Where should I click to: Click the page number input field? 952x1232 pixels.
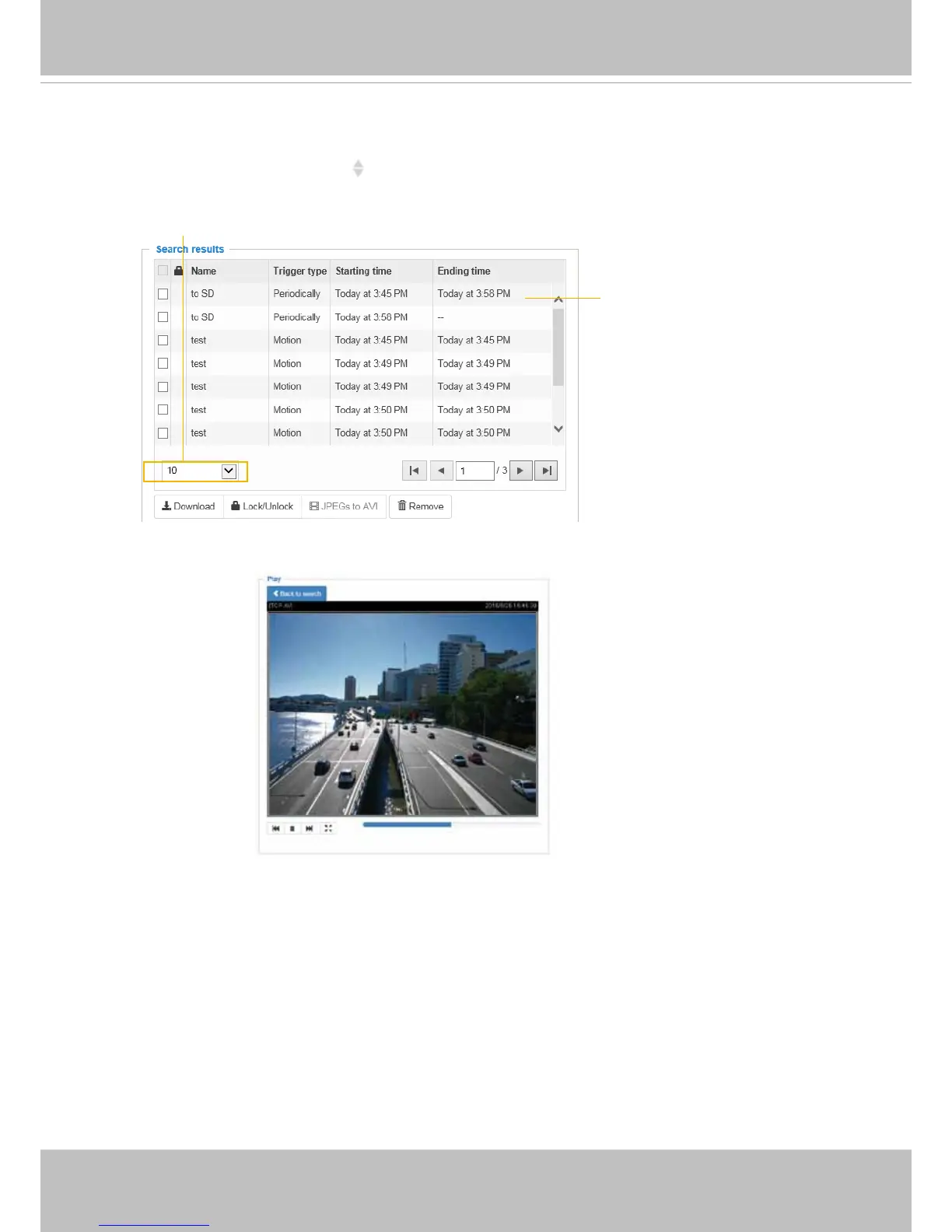[x=475, y=471]
